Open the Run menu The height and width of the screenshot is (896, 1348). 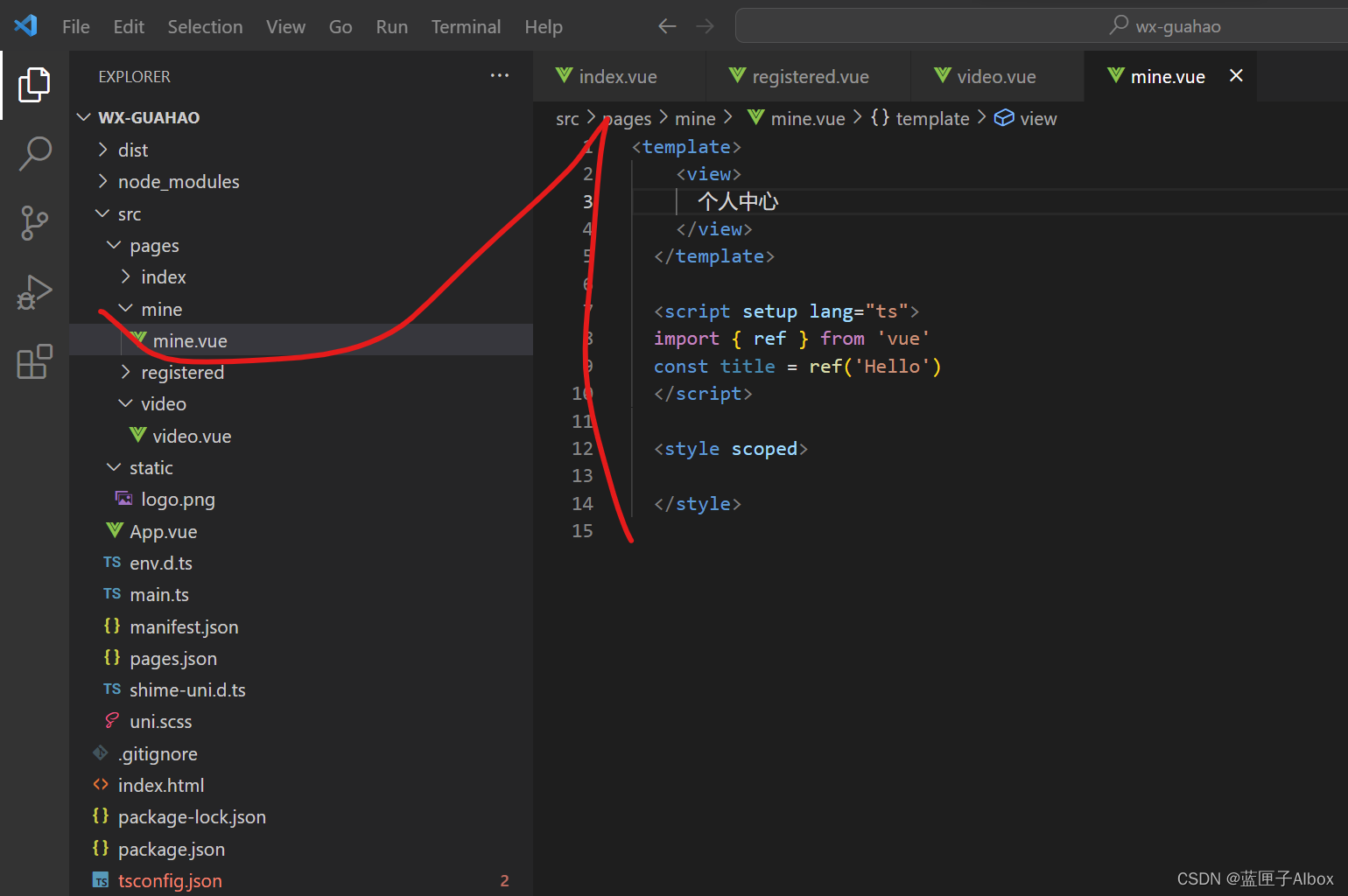pyautogui.click(x=392, y=26)
